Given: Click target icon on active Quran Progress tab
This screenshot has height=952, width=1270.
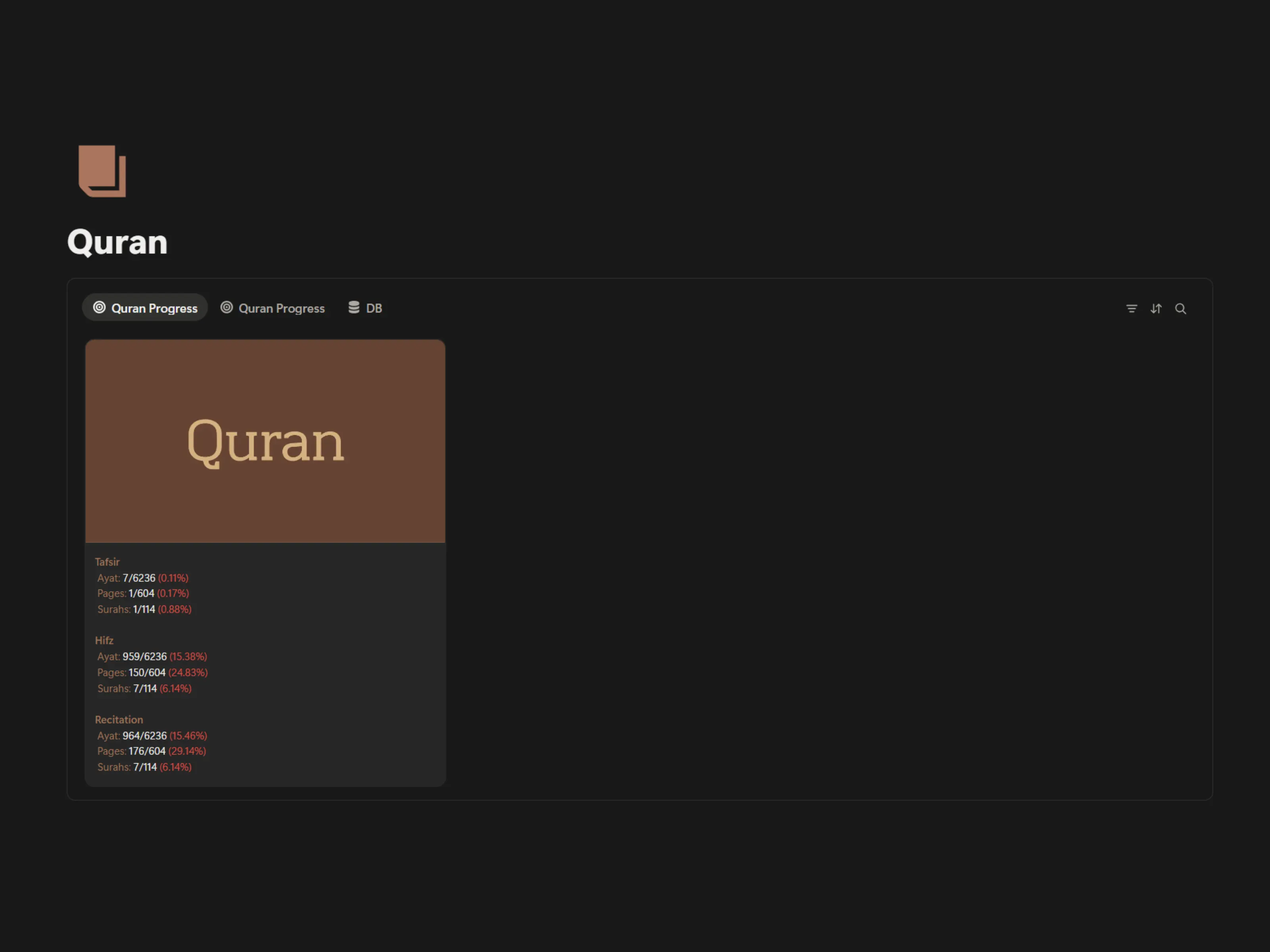Looking at the screenshot, I should click(99, 307).
